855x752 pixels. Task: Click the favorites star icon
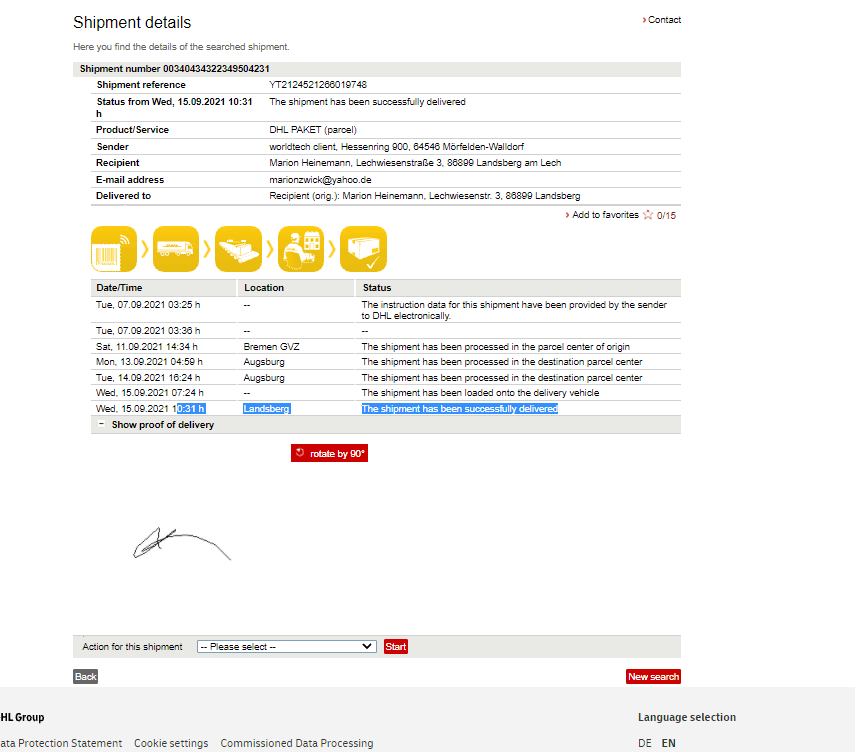(x=648, y=215)
